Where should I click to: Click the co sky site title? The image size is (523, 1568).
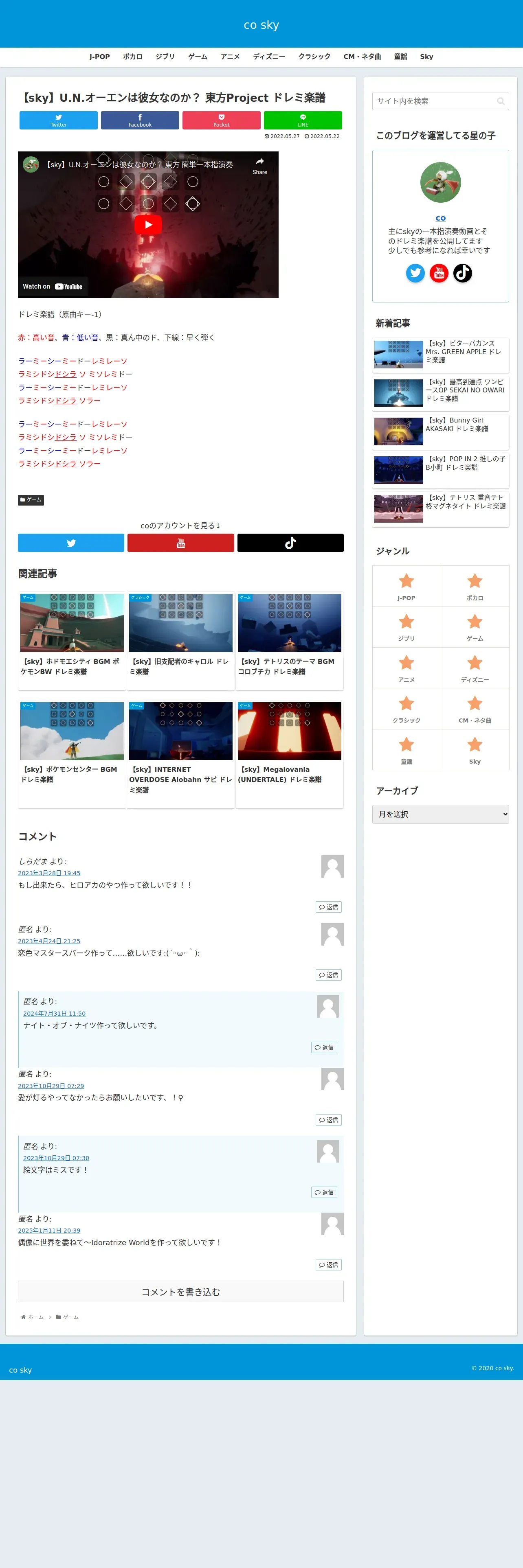click(x=261, y=25)
